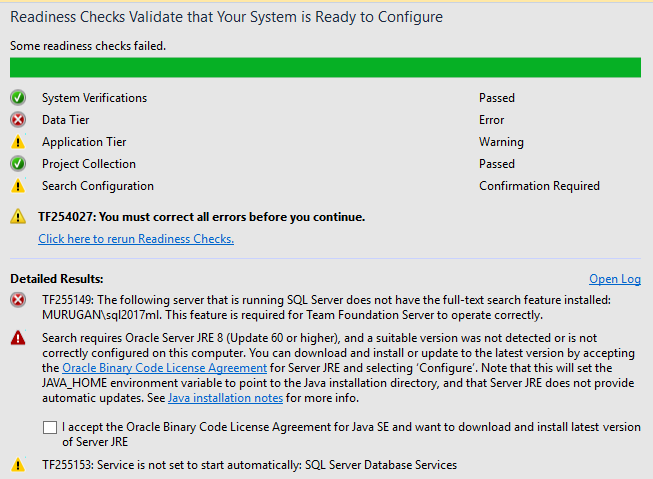Click the green readiness progress bar
653x479 pixels.
pyautogui.click(x=325, y=67)
